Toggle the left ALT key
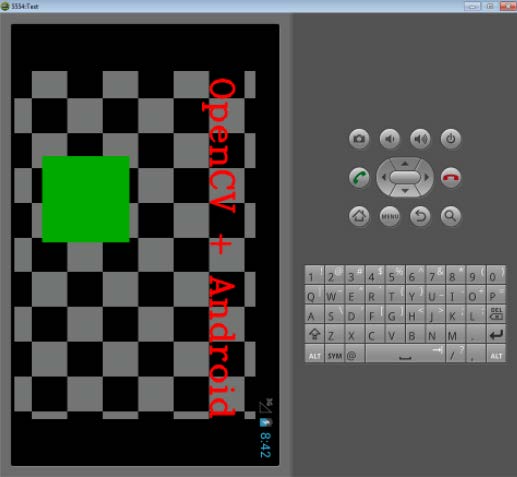517x477 pixels. point(314,354)
